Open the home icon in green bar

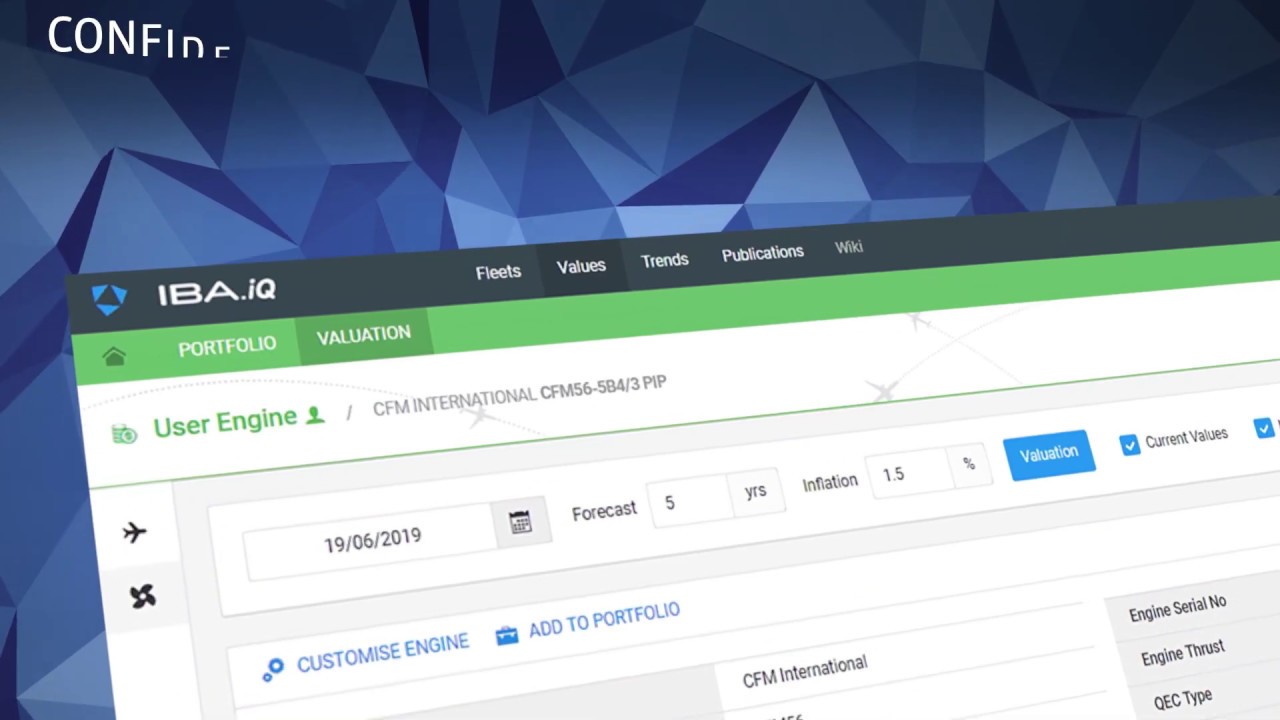tap(114, 357)
